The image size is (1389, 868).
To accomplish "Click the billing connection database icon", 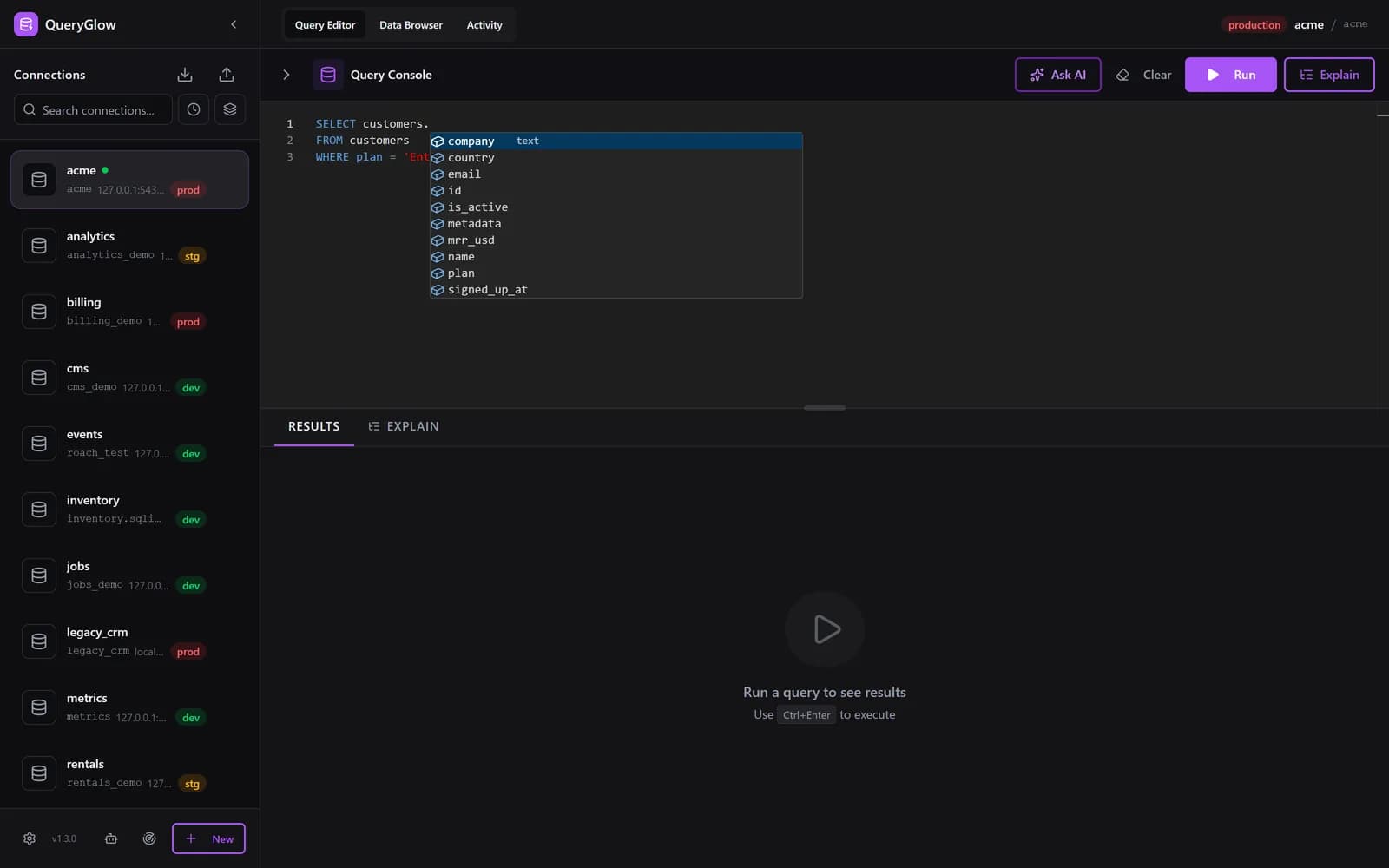I will point(39,312).
